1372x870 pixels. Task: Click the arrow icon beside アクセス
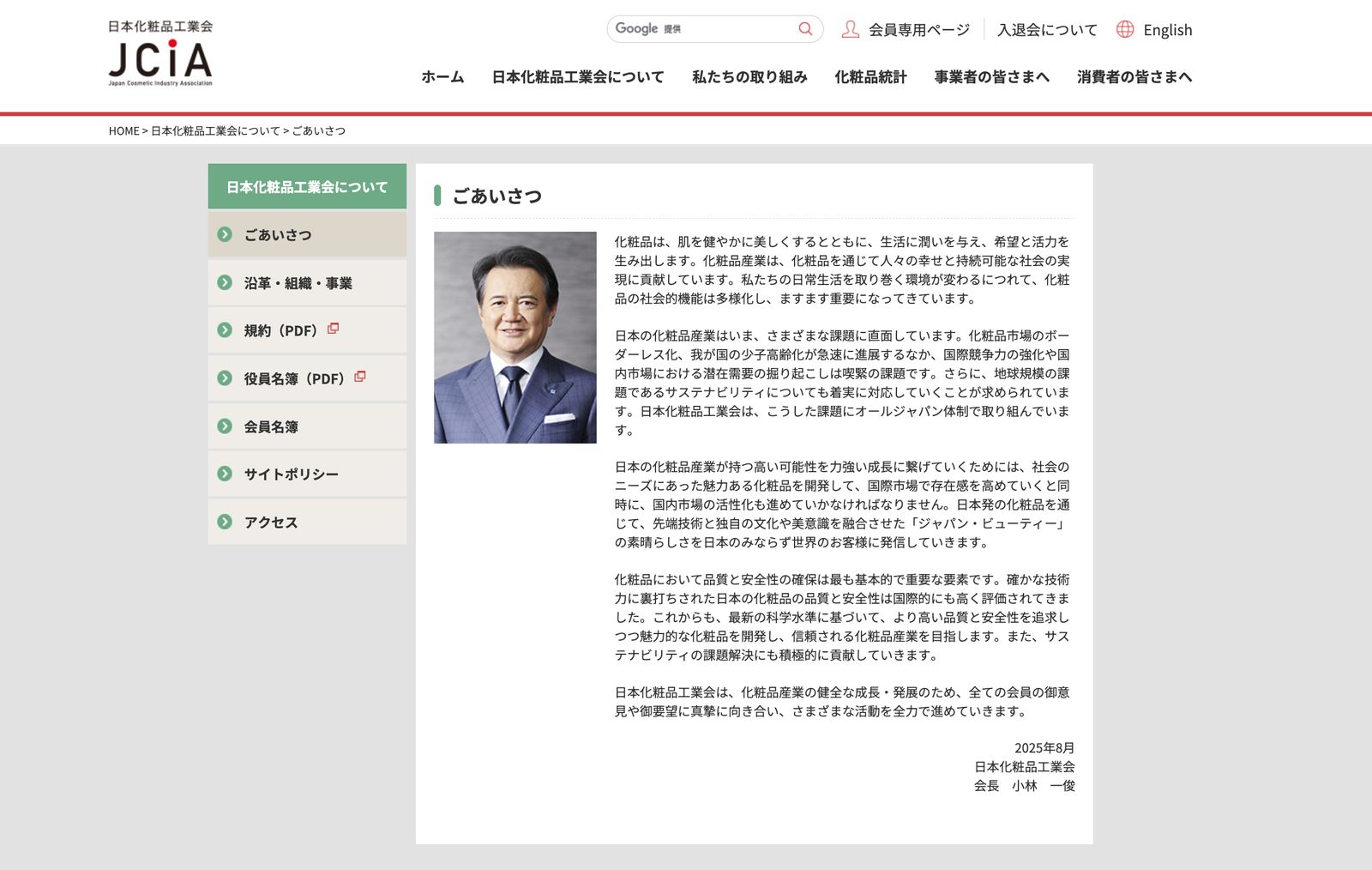click(225, 522)
